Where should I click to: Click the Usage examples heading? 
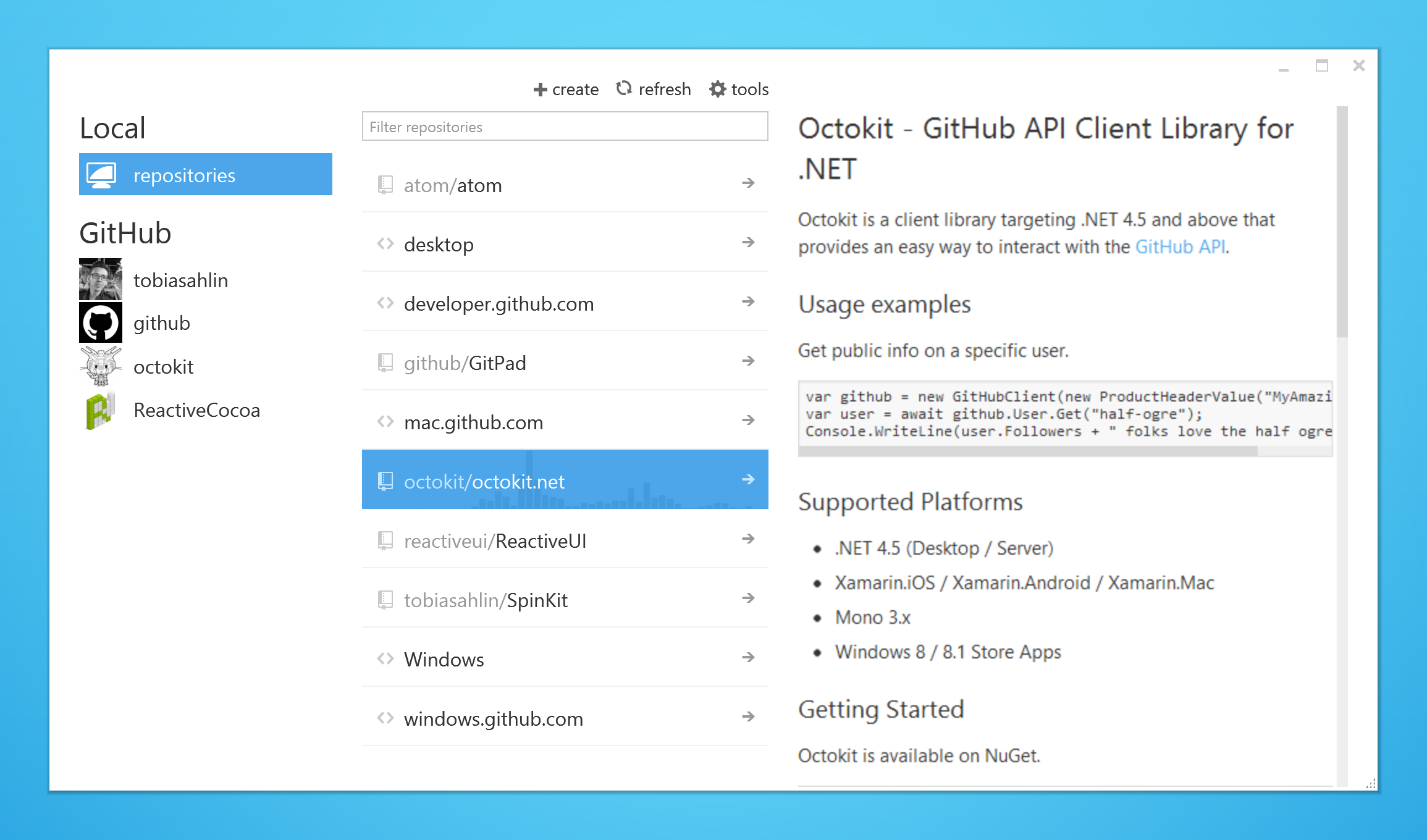884,304
